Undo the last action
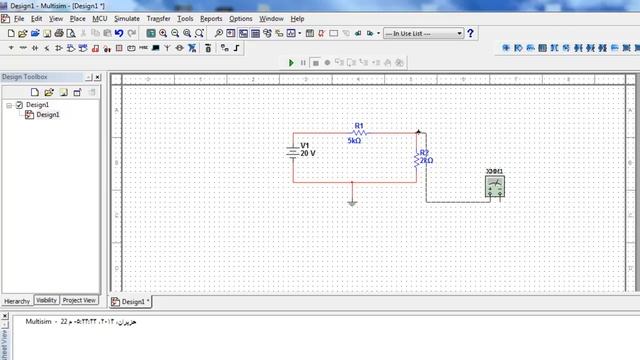Image resolution: width=640 pixels, height=360 pixels. pyautogui.click(x=119, y=33)
